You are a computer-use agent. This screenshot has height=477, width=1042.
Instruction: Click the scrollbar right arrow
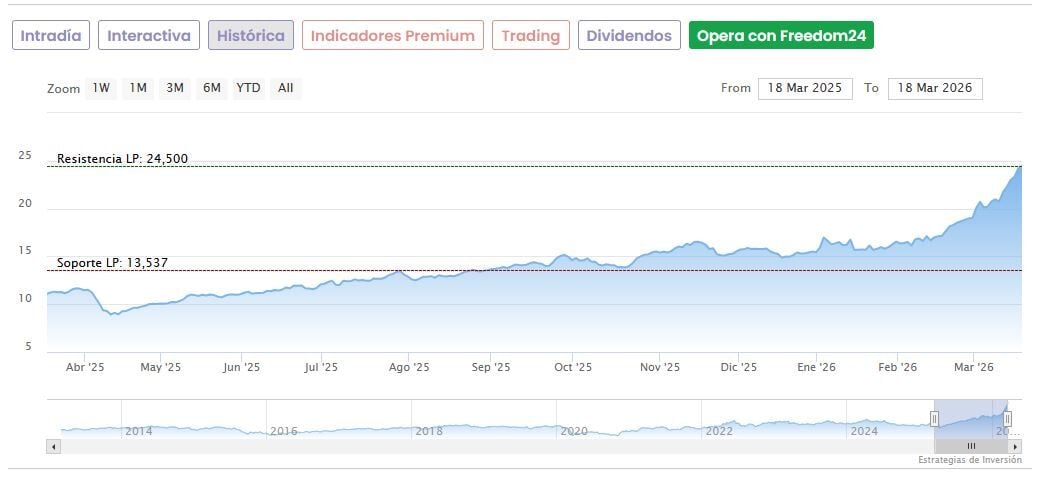coord(1016,446)
